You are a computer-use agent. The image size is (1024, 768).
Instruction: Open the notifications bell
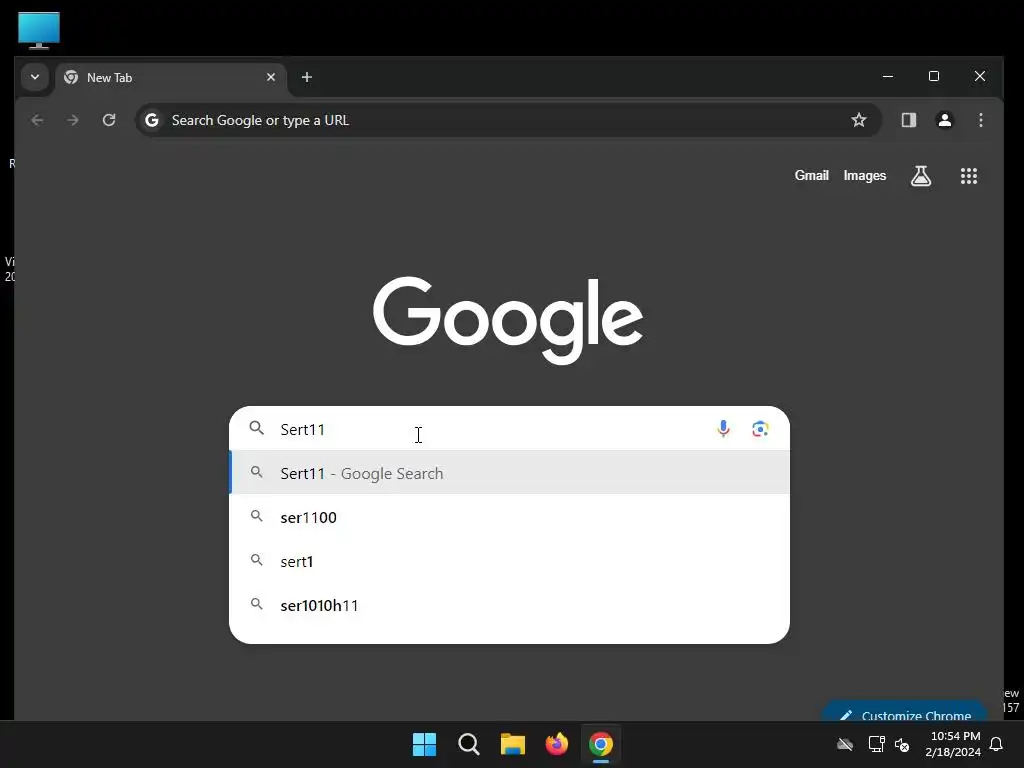[x=997, y=744]
